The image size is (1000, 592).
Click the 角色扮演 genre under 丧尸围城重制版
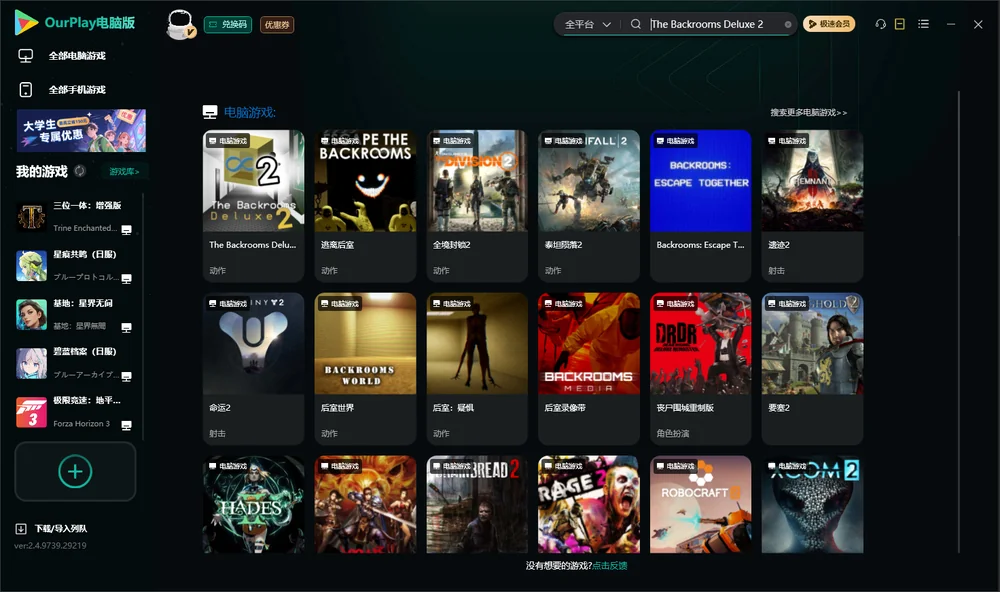673,433
